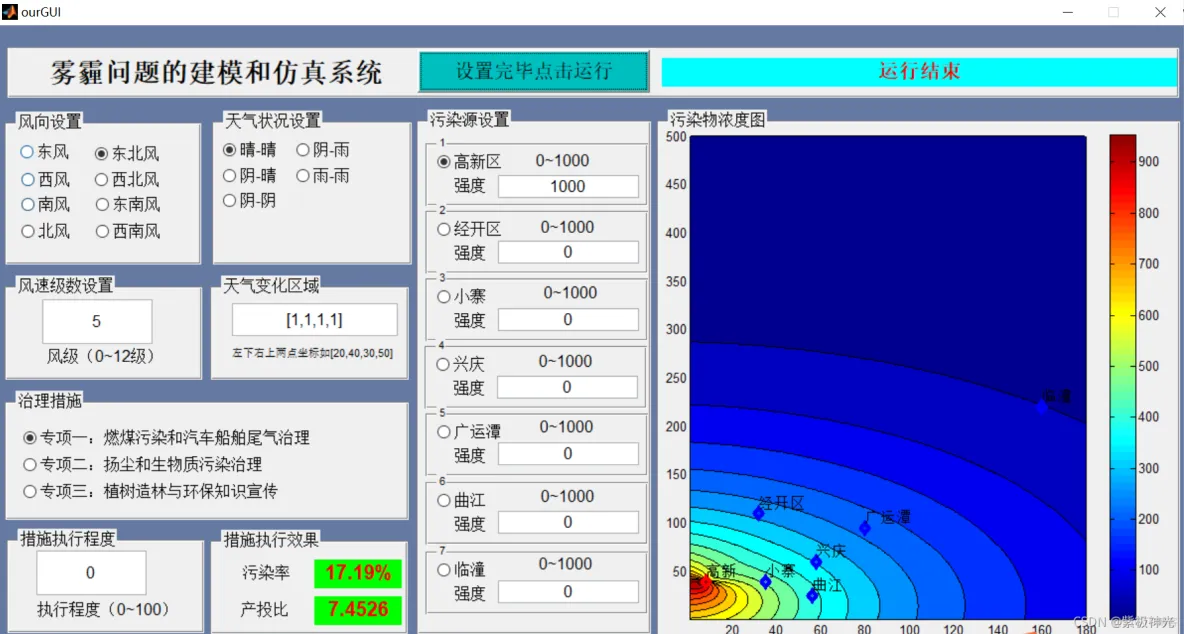Viewport: 1184px width, 634px height.
Task: Click 高新区 强度 field with 1000
Action: click(x=568, y=186)
